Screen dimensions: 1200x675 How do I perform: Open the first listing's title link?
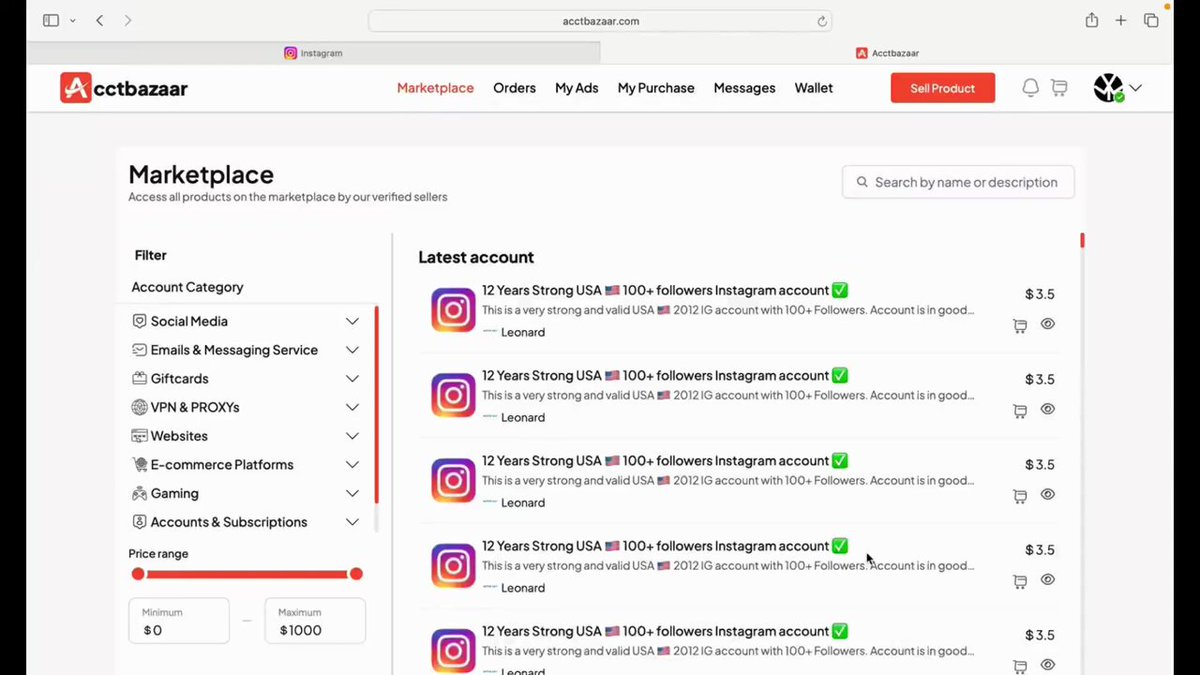coord(665,290)
